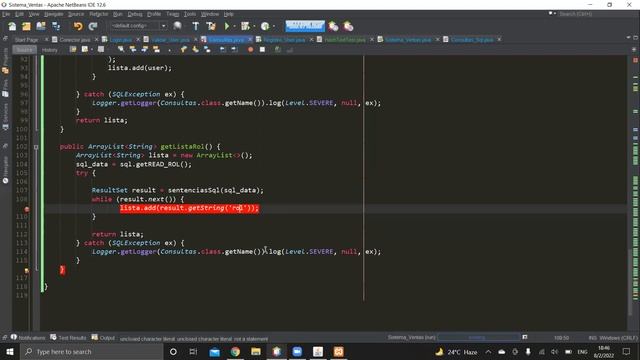Screen dimensions: 640x360
Task: Select the History editor view button
Action: [50, 50]
